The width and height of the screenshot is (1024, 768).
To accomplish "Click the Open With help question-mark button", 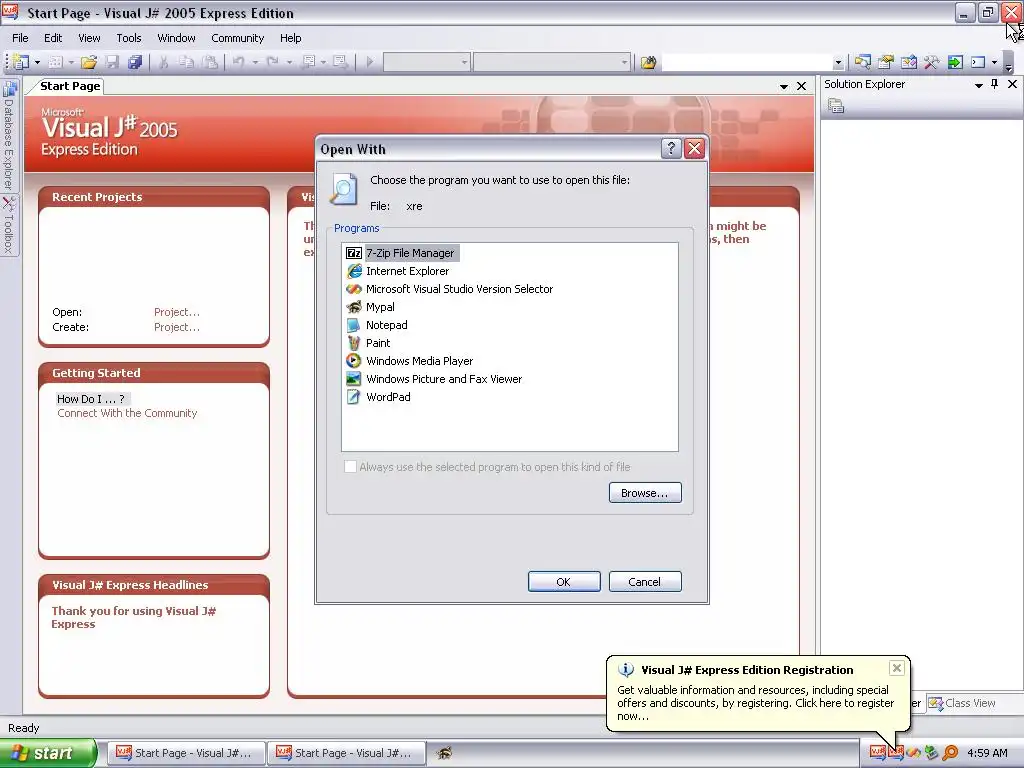I will click(671, 149).
